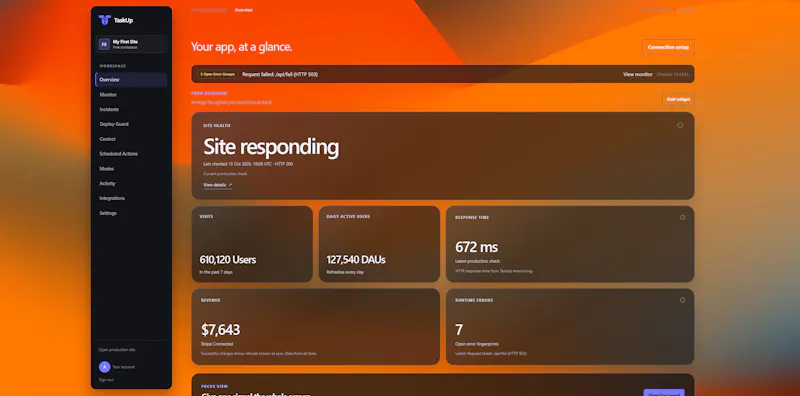Click the 'In the past 7 days' caption

pyautogui.click(x=216, y=272)
